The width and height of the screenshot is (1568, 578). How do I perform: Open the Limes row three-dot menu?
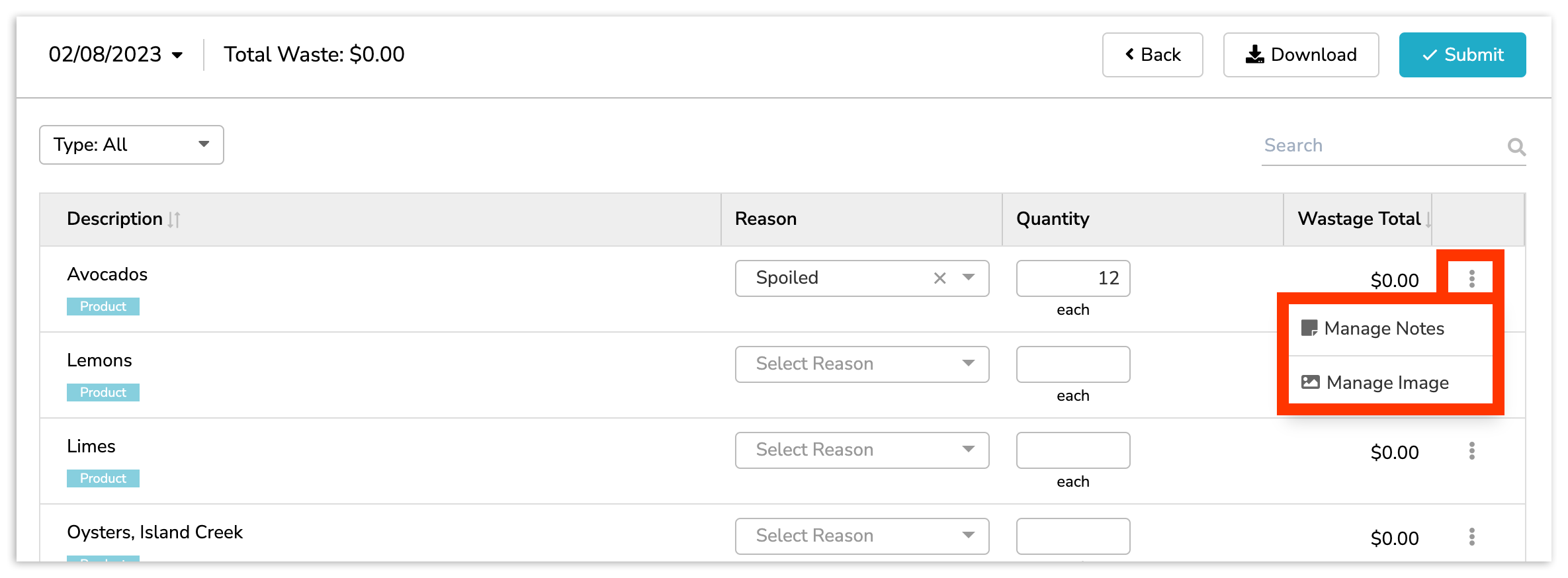click(1471, 451)
